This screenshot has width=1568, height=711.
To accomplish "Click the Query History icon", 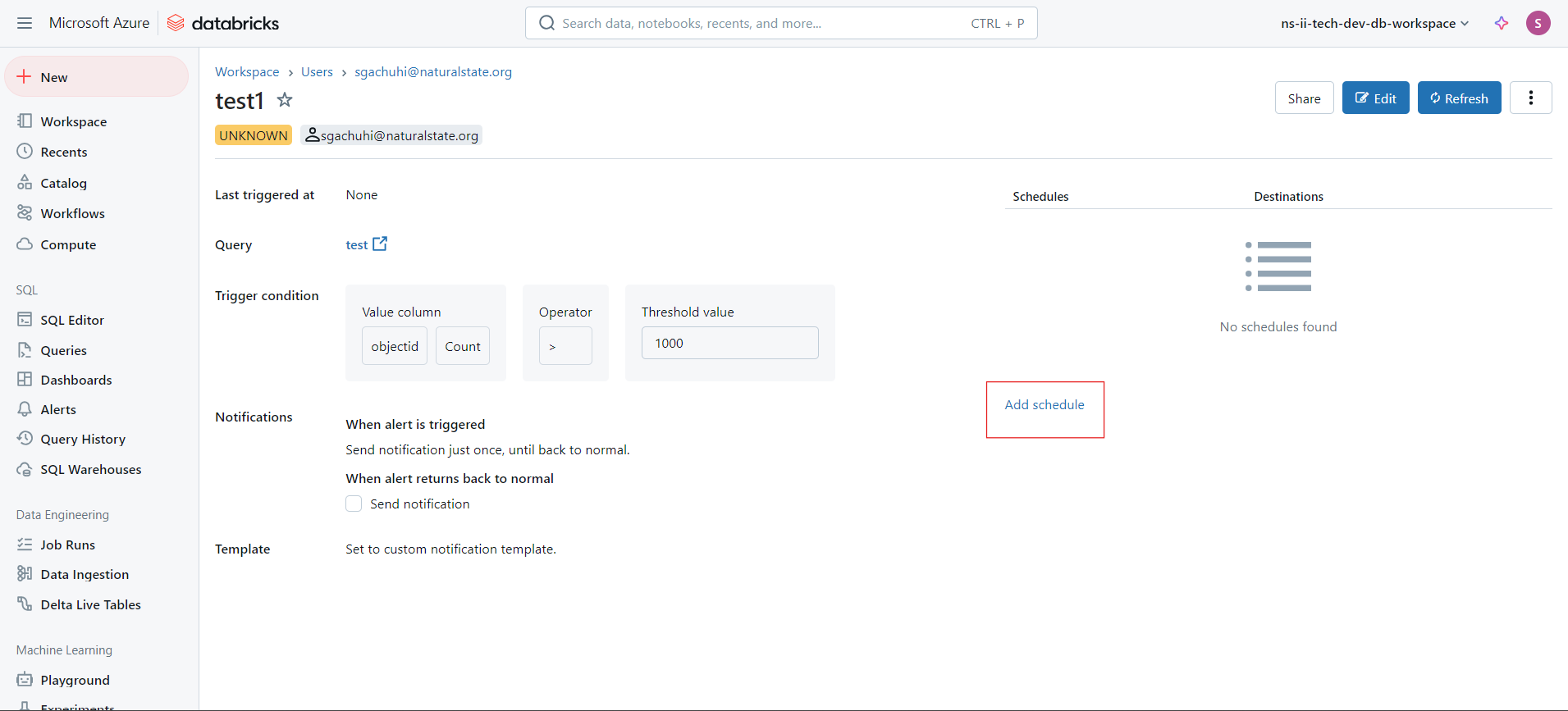I will click(x=25, y=439).
